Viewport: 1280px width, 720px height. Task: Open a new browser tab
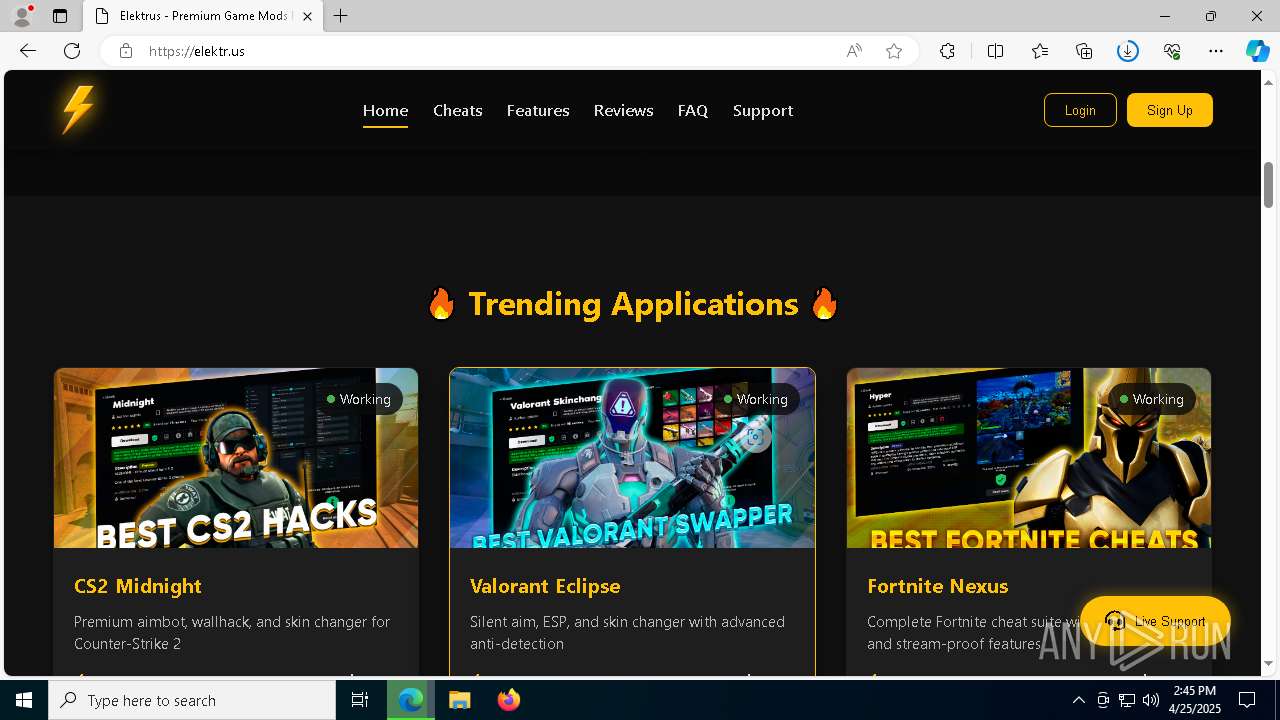(341, 16)
